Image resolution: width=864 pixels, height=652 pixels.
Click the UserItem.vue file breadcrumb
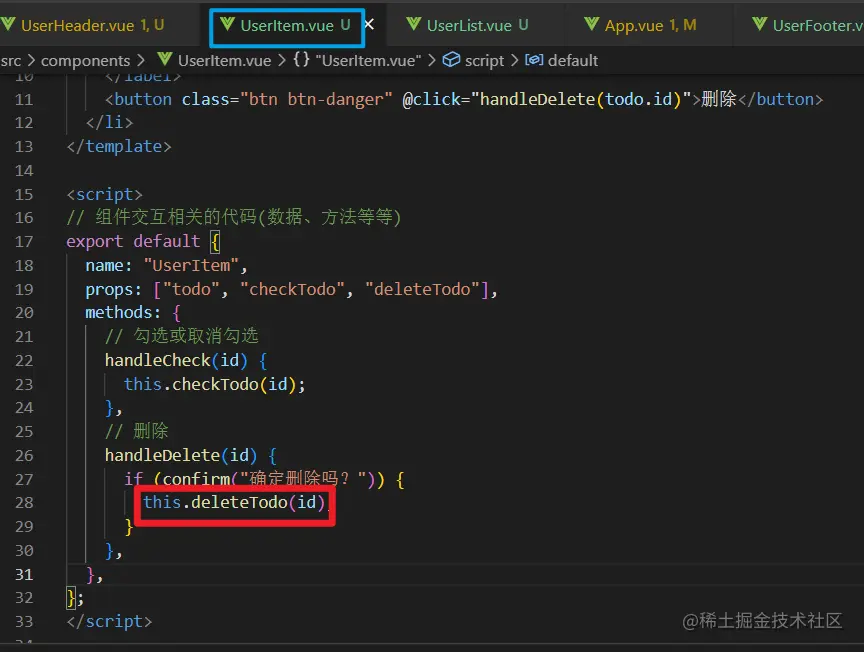point(225,61)
